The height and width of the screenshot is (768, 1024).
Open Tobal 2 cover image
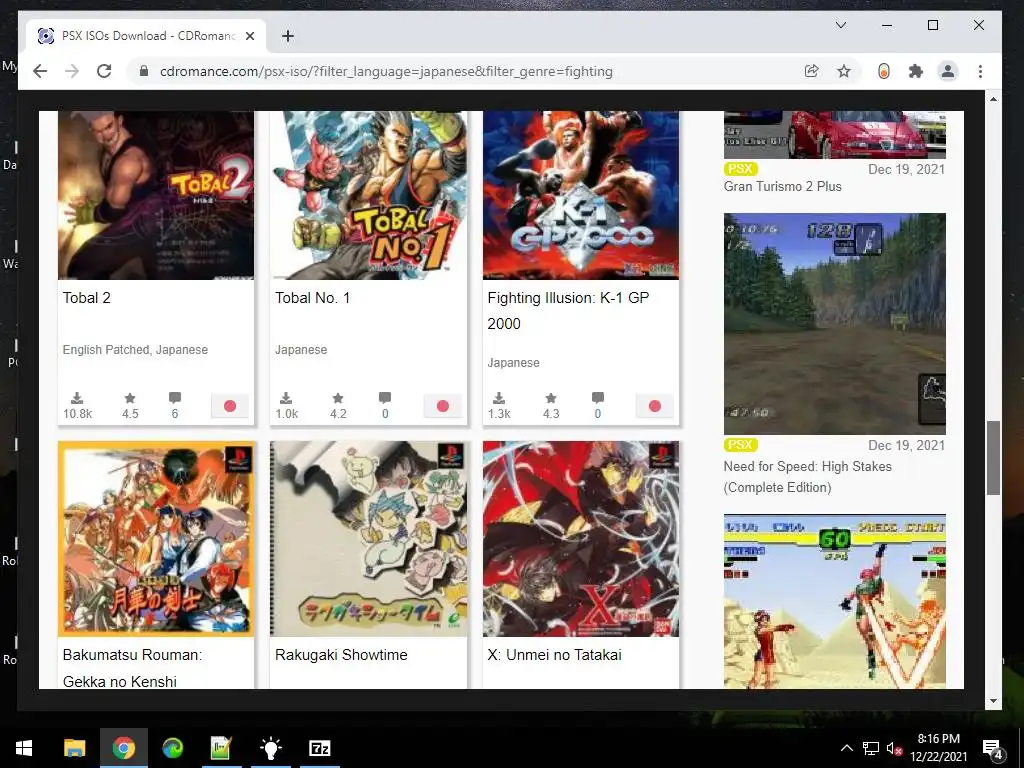(156, 195)
